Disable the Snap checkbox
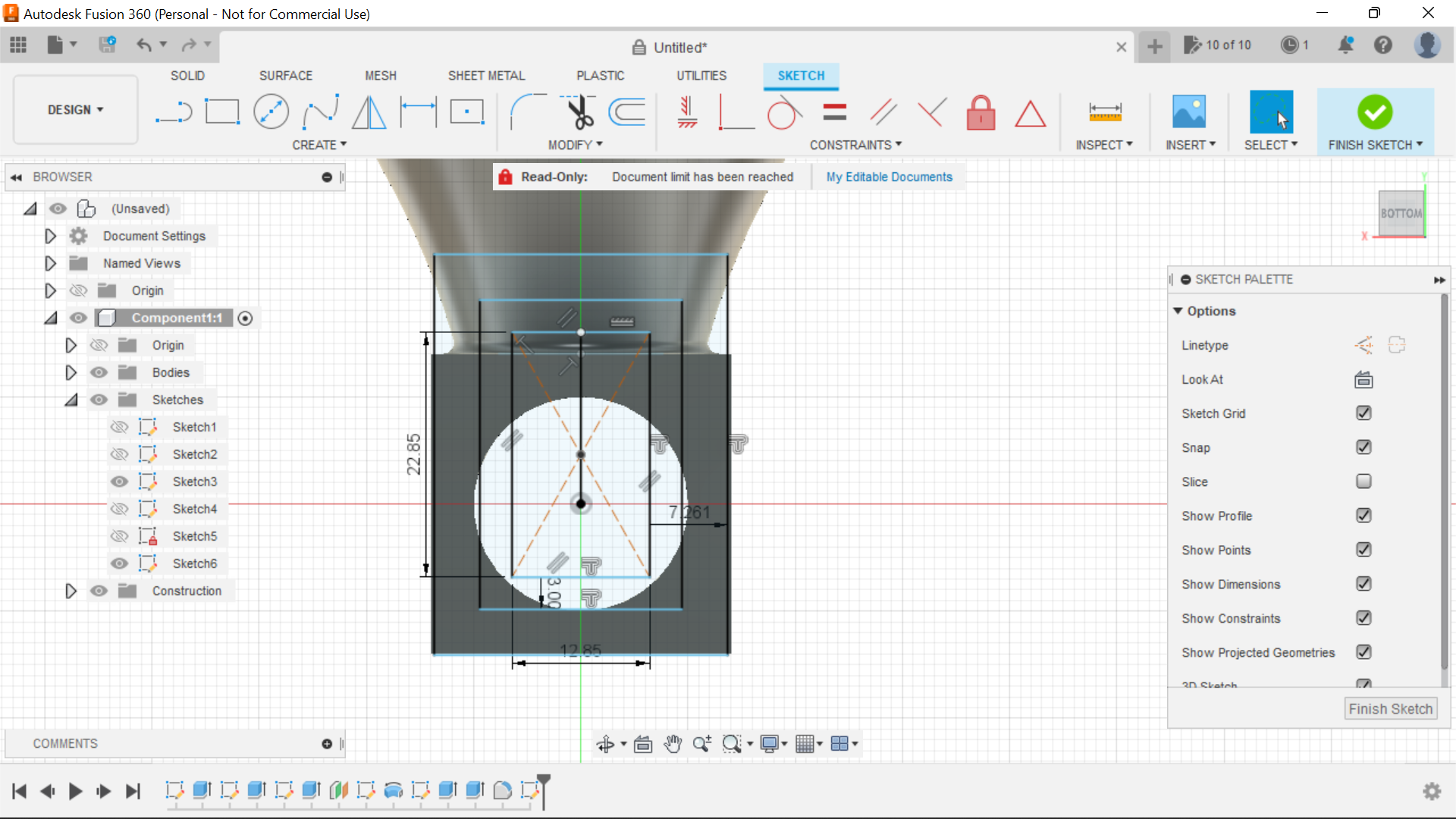Image resolution: width=1456 pixels, height=819 pixels. pos(1363,447)
